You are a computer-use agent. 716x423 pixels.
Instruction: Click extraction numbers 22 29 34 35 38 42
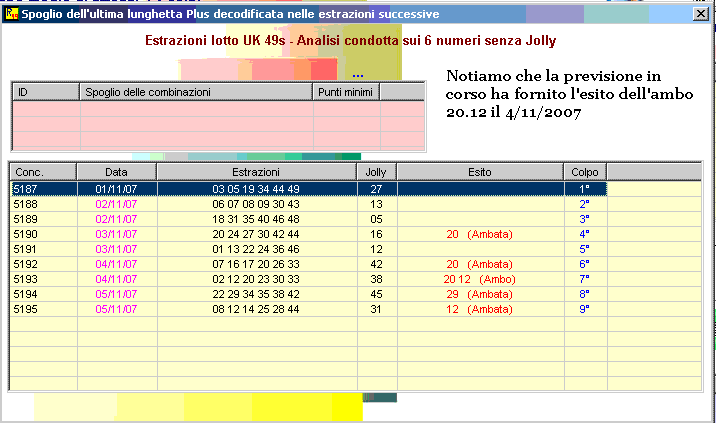pyautogui.click(x=256, y=295)
